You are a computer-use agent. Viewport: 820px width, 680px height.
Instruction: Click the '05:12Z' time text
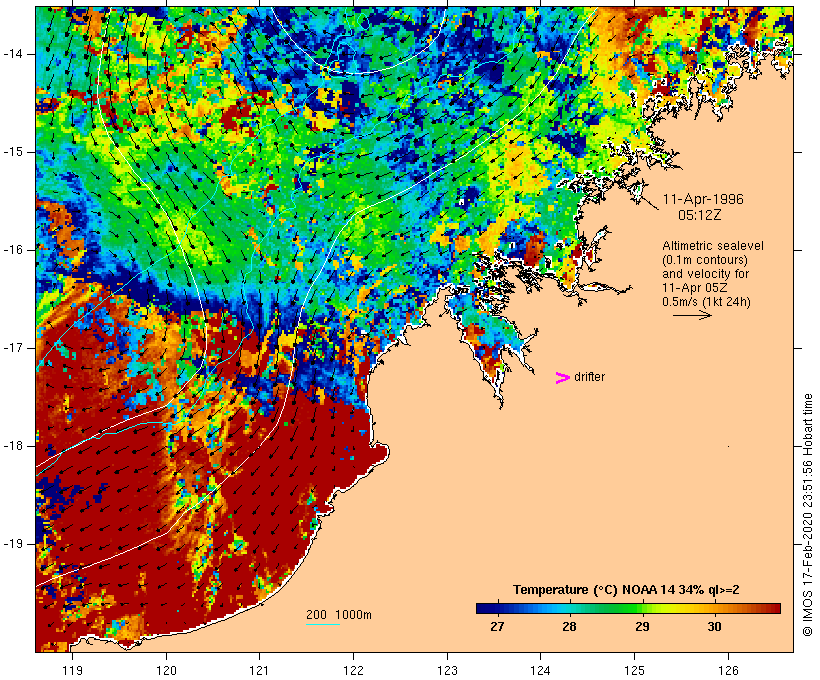tap(700, 215)
